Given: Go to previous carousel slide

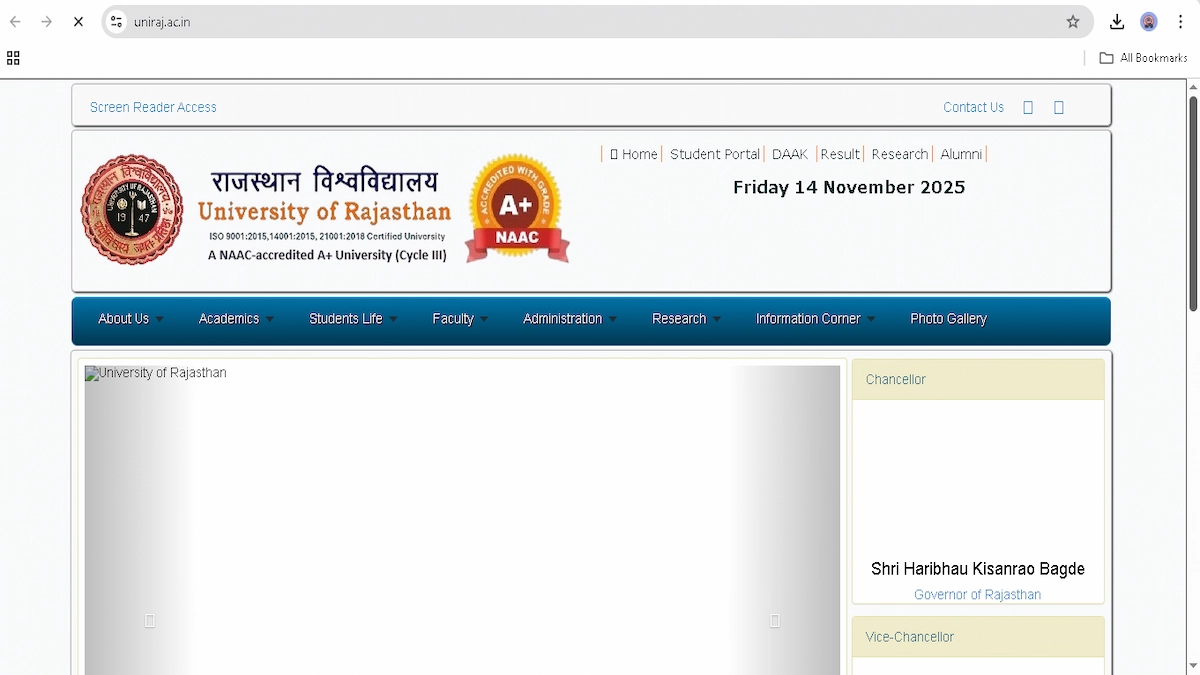Looking at the screenshot, I should pos(150,621).
